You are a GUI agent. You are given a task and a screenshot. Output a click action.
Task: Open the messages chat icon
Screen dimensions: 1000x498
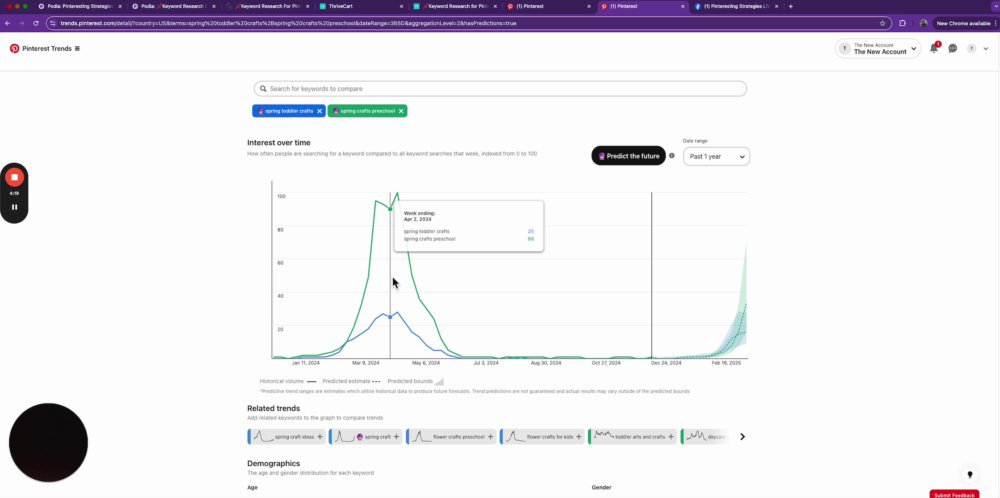pyautogui.click(x=952, y=48)
